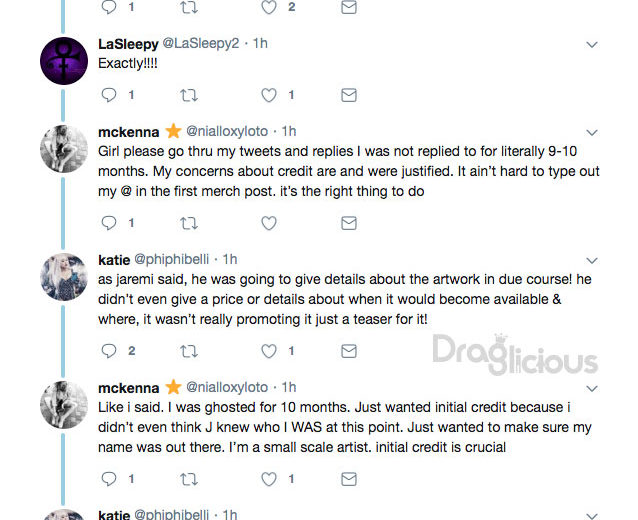Retweet mckenna's tweet about merch post credit
This screenshot has width=638, height=520.
point(189,223)
